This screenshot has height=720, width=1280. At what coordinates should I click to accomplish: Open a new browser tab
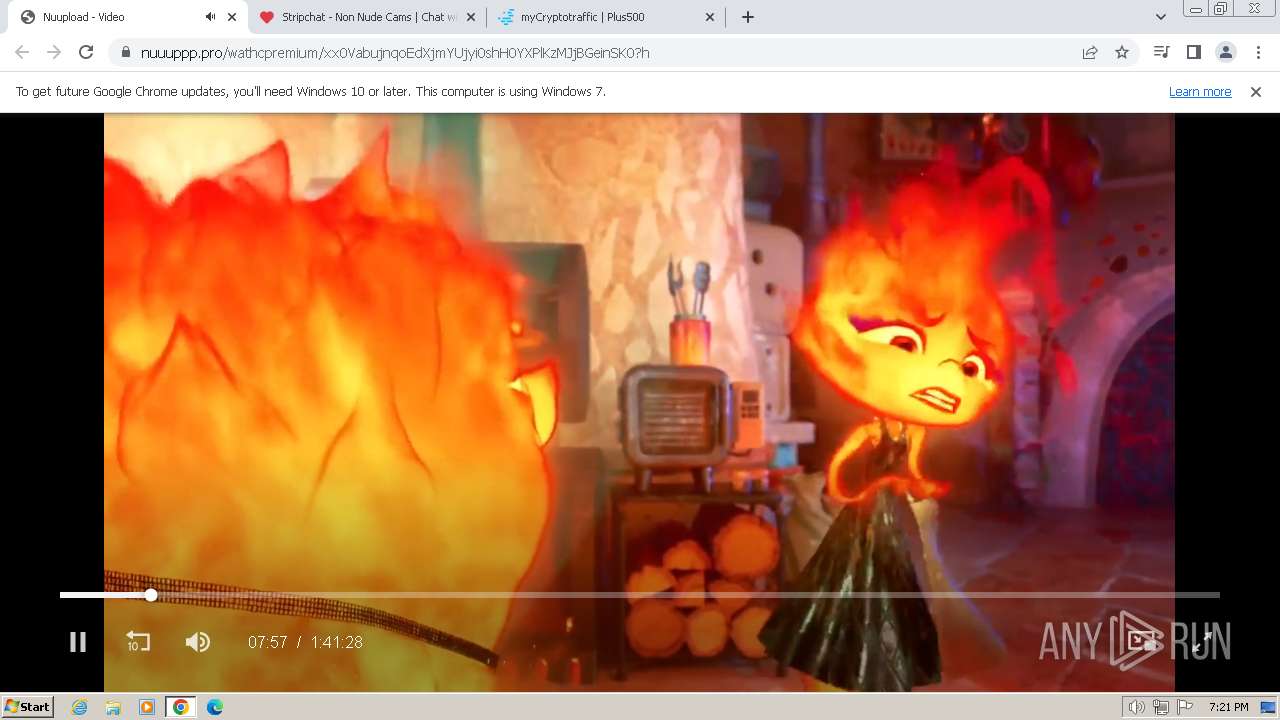pyautogui.click(x=748, y=17)
